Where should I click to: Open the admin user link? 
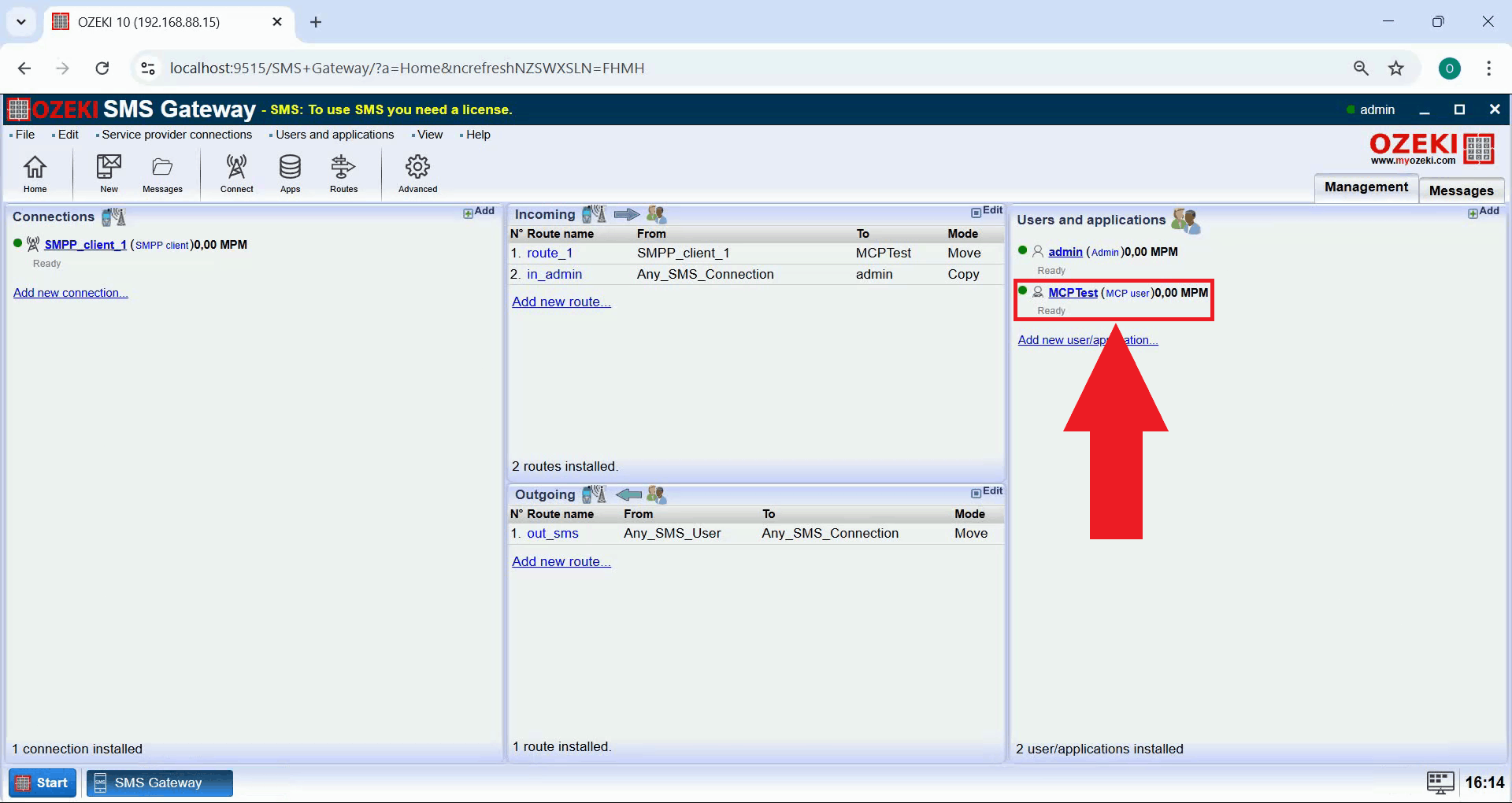[1065, 252]
